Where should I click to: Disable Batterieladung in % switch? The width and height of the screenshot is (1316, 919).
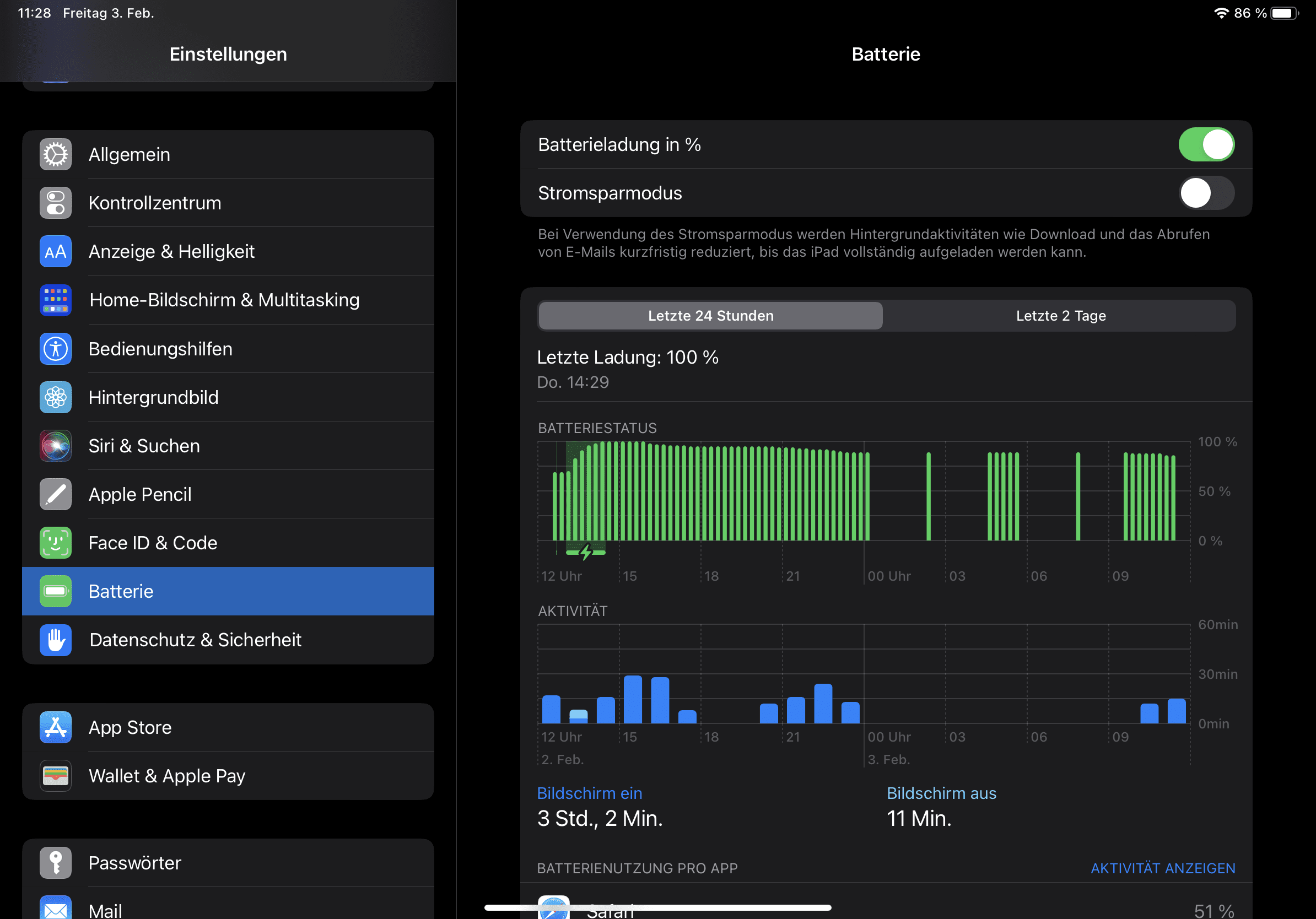[x=1205, y=144]
